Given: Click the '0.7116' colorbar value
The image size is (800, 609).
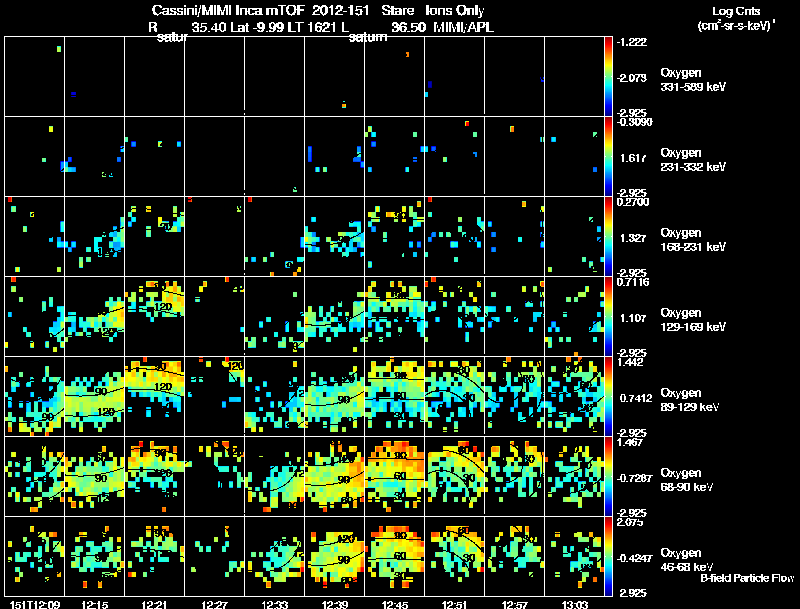Looking at the screenshot, I should [633, 282].
